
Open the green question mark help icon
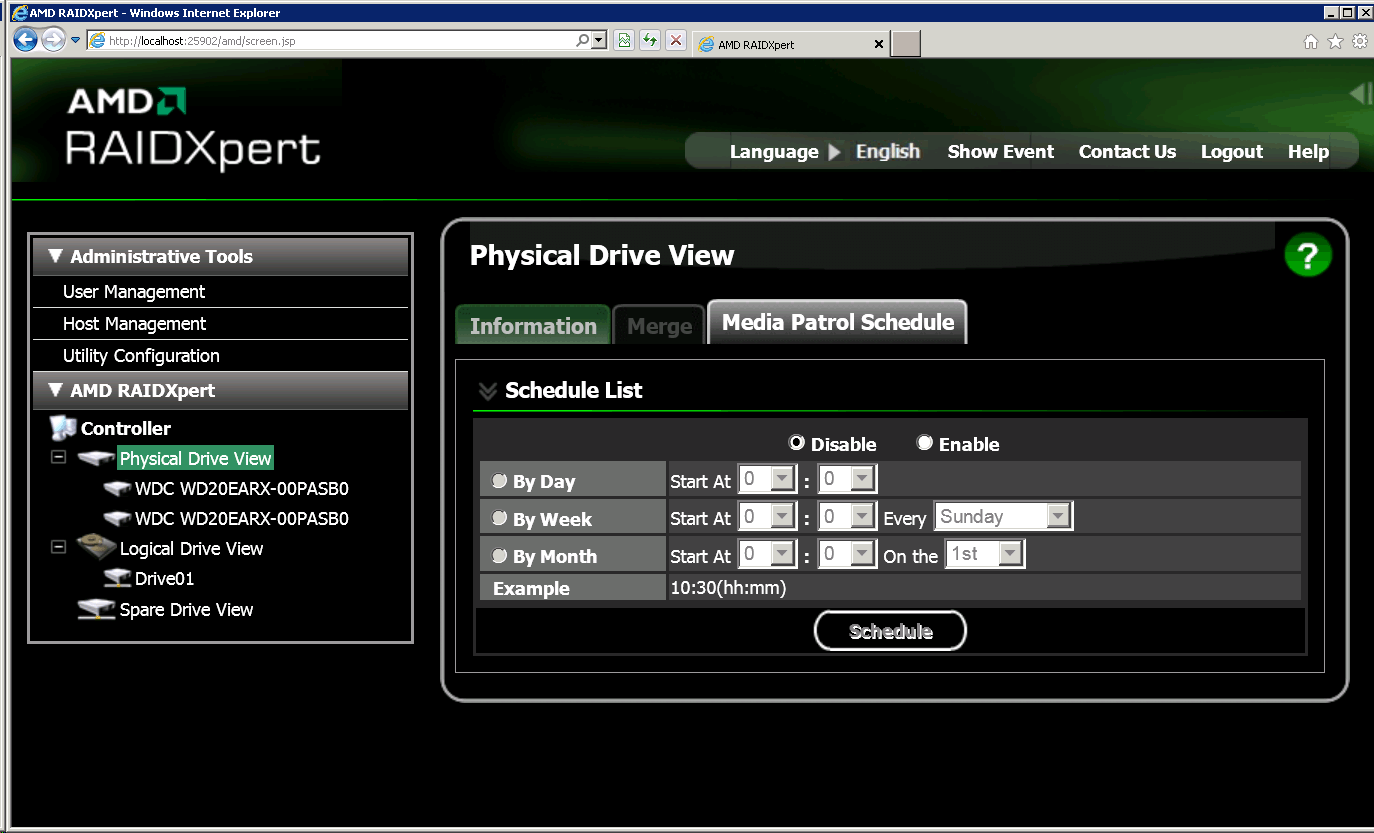[1307, 256]
